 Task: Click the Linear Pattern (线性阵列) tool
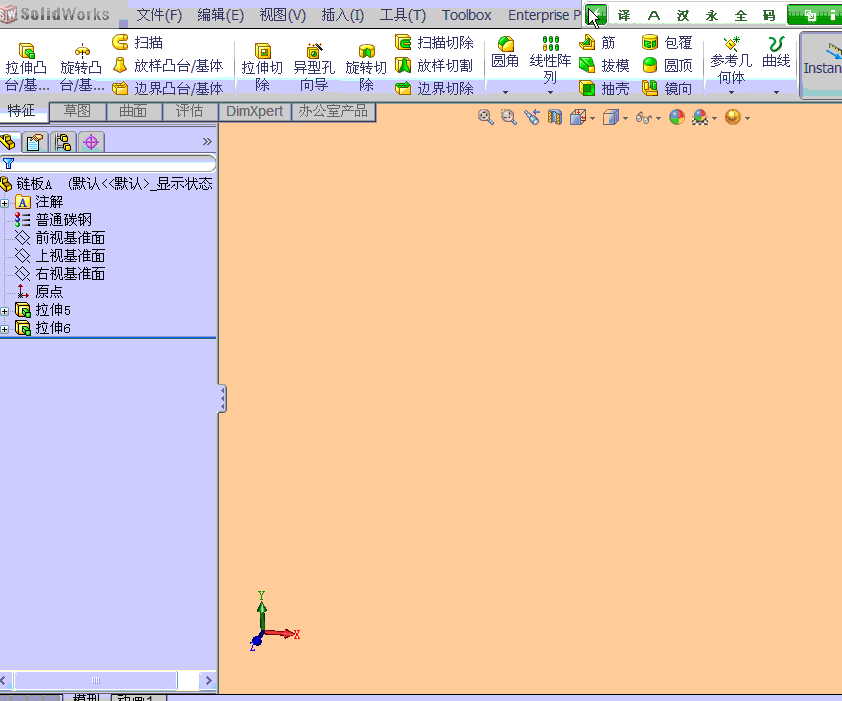[x=550, y=60]
